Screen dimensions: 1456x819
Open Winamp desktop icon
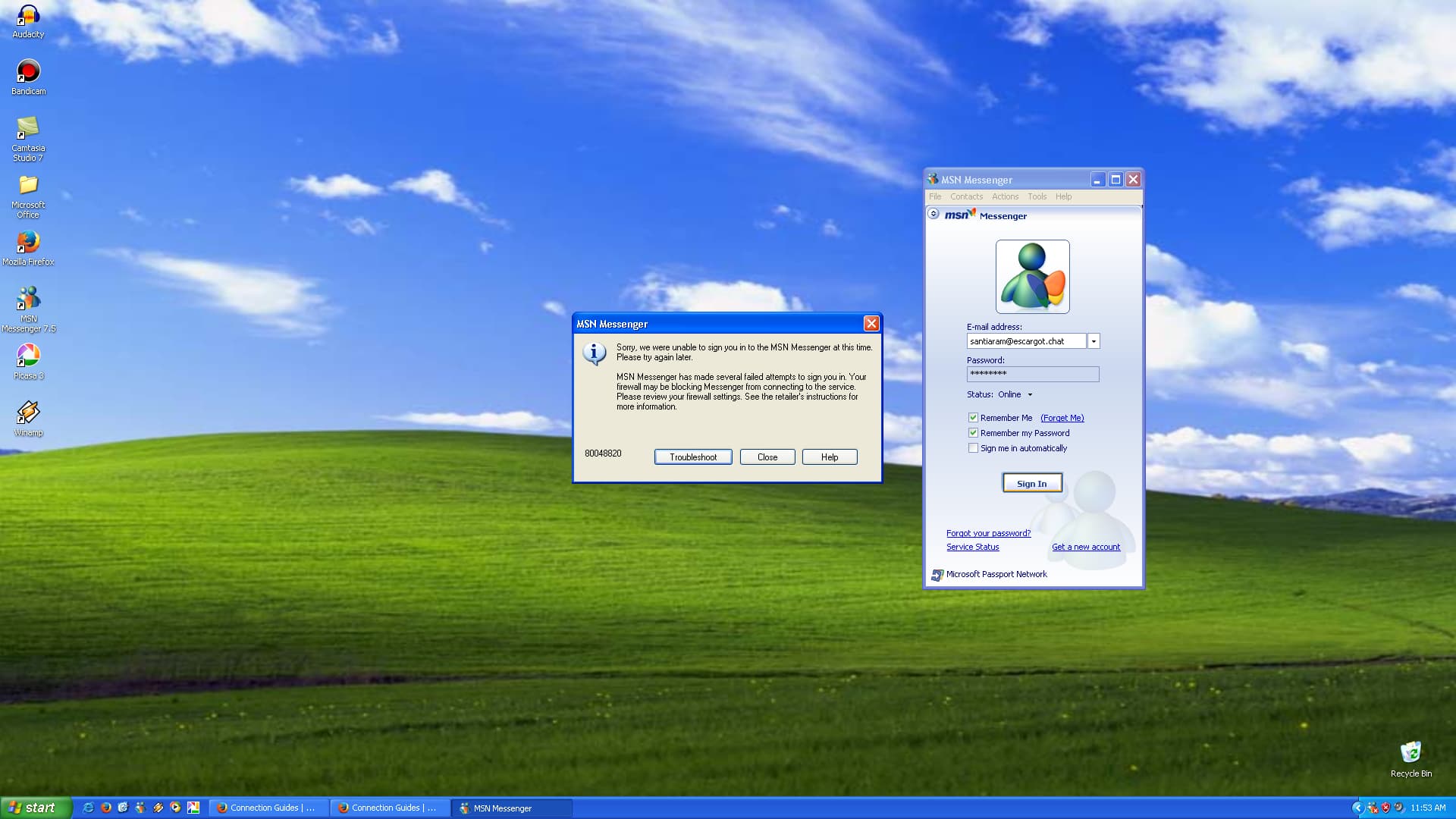click(x=28, y=413)
